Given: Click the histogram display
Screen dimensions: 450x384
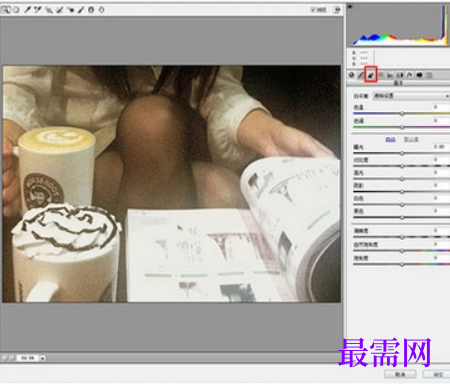Looking at the screenshot, I should tap(399, 25).
